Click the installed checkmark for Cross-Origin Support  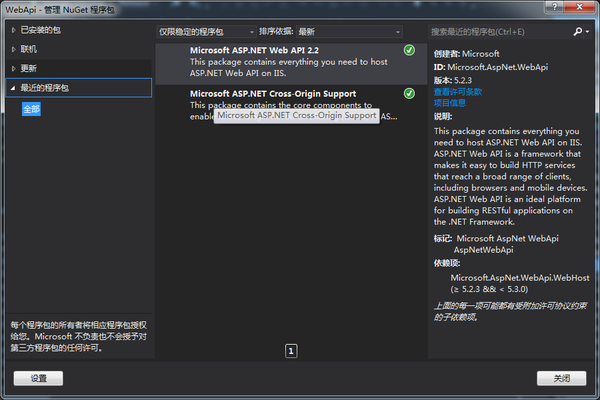[x=409, y=93]
